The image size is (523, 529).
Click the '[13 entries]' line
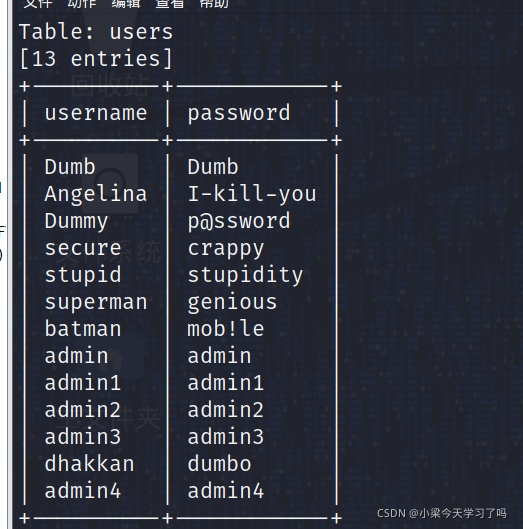pos(96,59)
